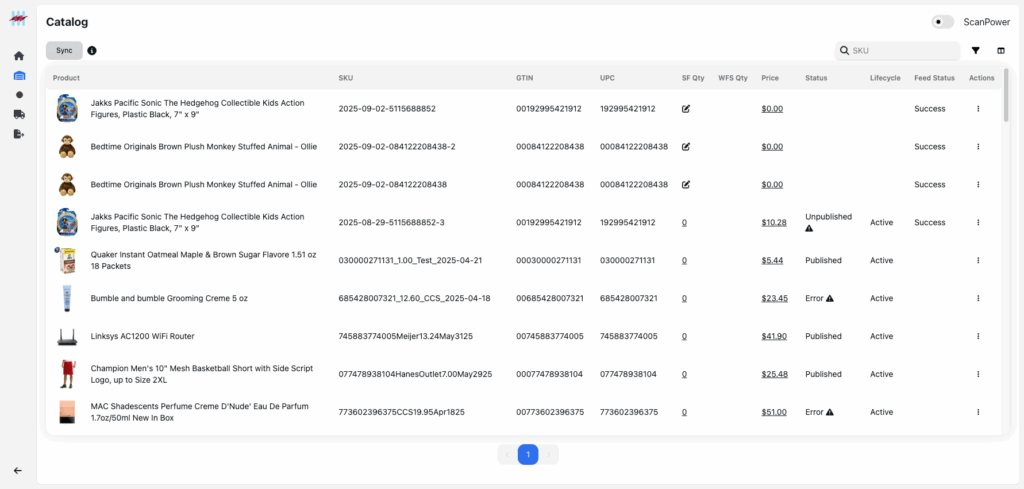Viewport: 1024px width, 489px height.
Task: Click the Product column header
Action: tap(66, 78)
